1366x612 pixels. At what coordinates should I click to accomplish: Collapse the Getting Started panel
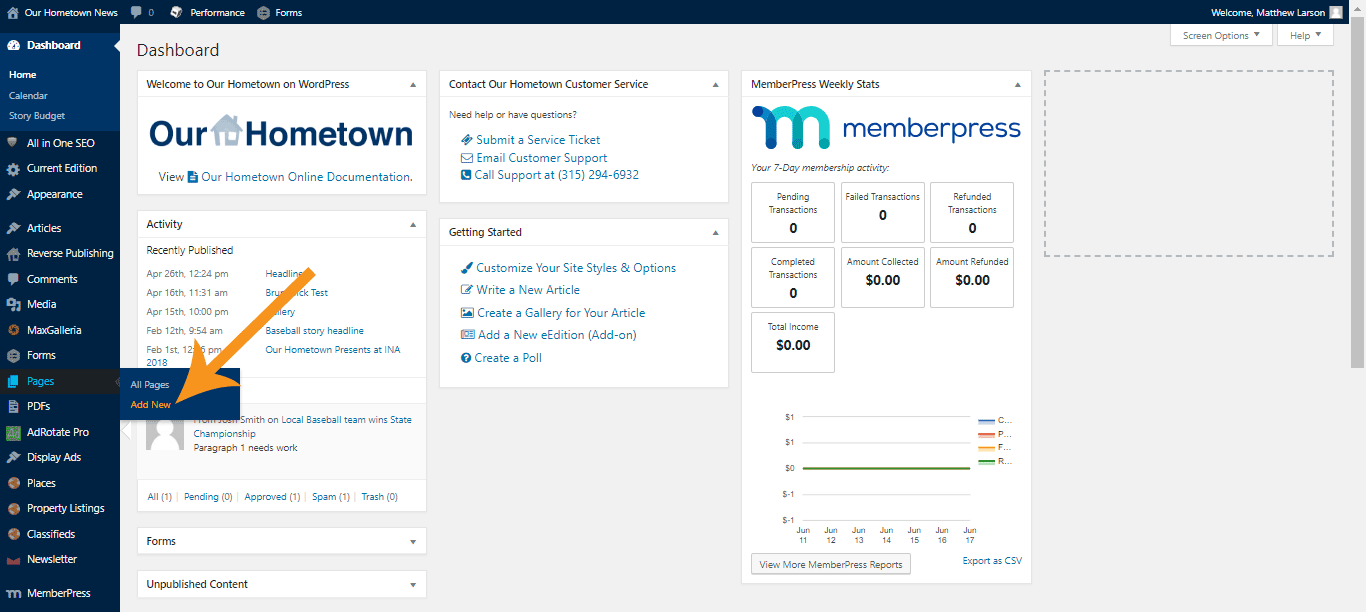(715, 233)
